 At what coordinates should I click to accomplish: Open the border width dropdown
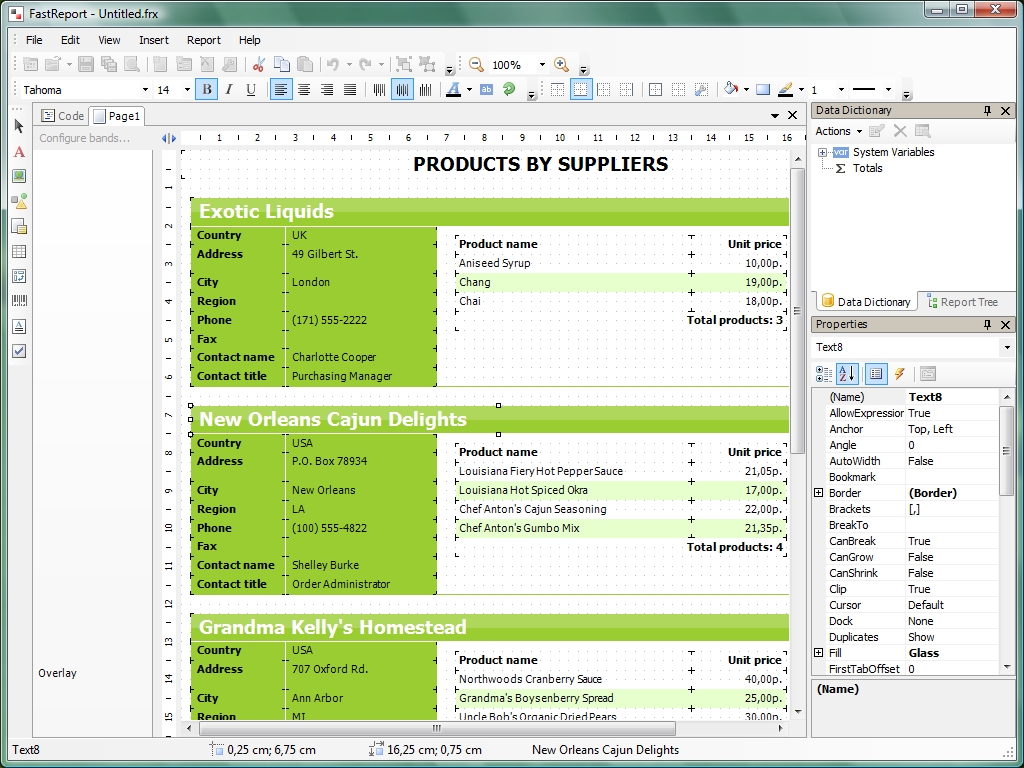point(840,89)
